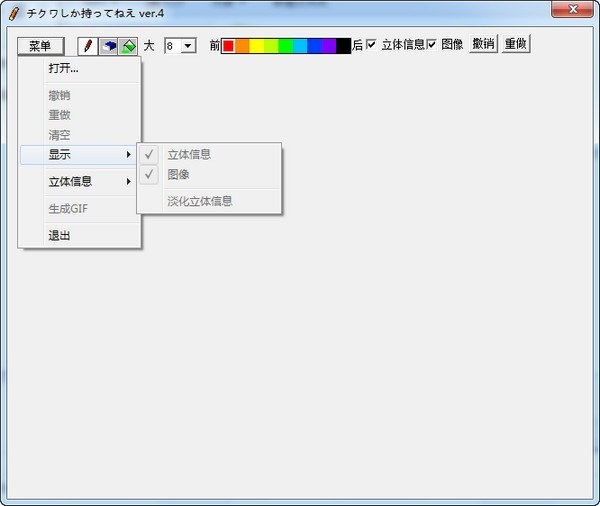Pick the purple depth swatch
600x506 pixels.
(x=329, y=46)
